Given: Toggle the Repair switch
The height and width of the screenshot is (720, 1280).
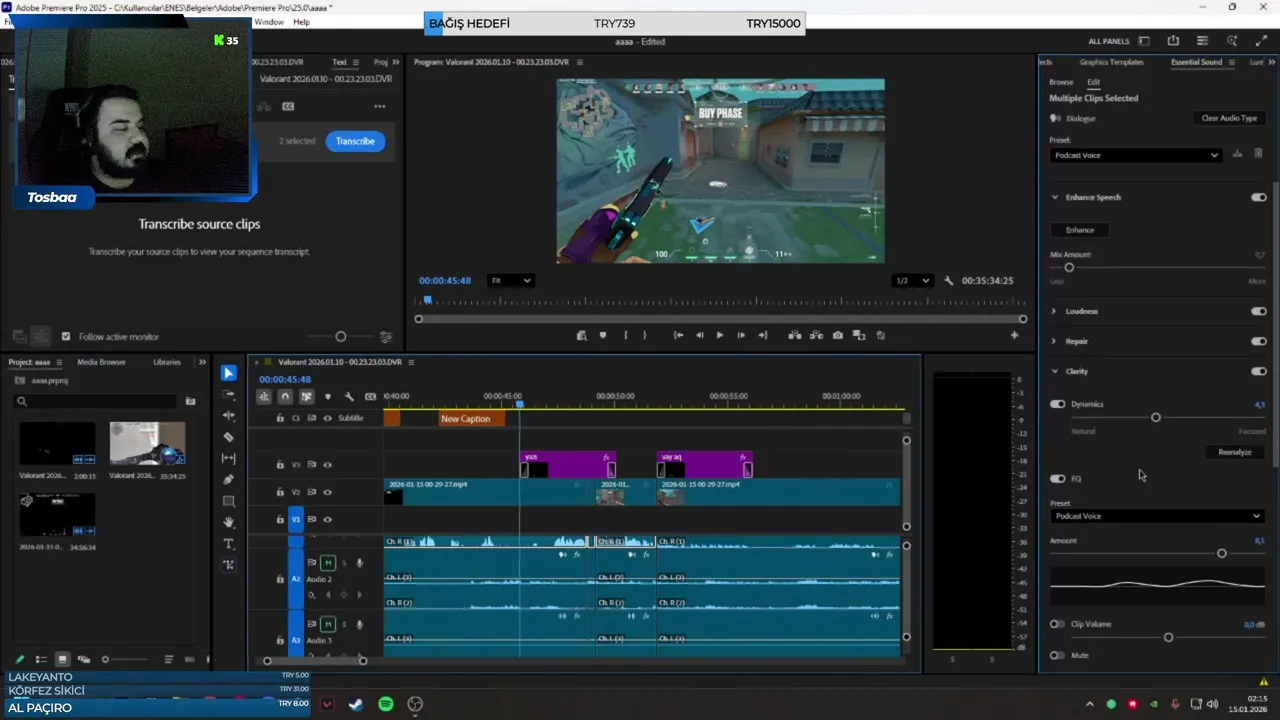Looking at the screenshot, I should click(x=1259, y=341).
